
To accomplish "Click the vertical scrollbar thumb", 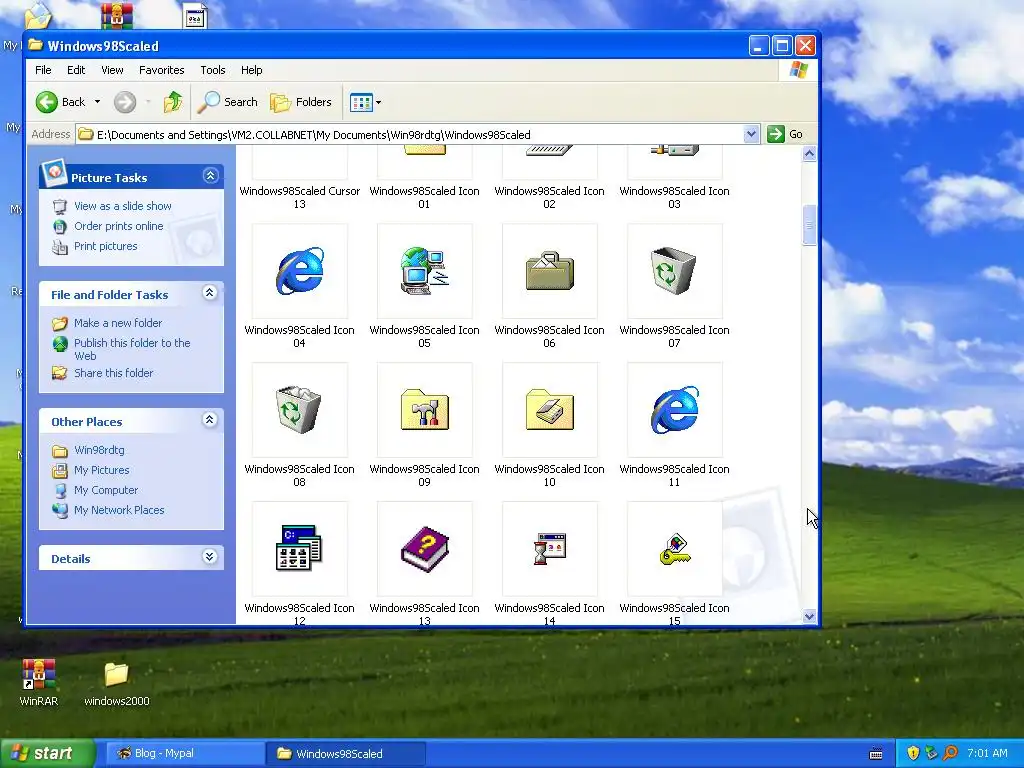I will coord(809,225).
